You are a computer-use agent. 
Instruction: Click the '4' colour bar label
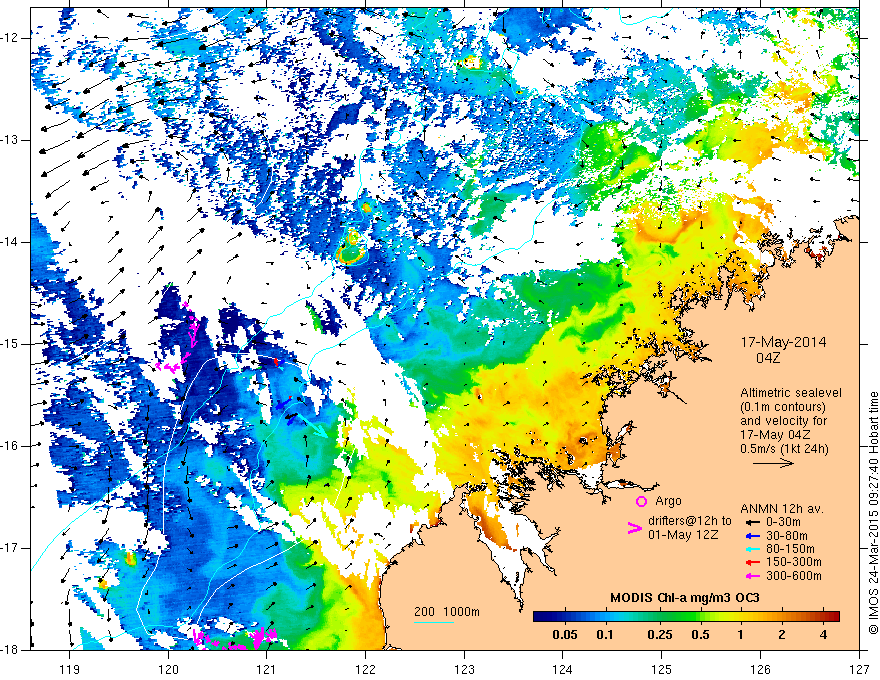[x=823, y=635]
